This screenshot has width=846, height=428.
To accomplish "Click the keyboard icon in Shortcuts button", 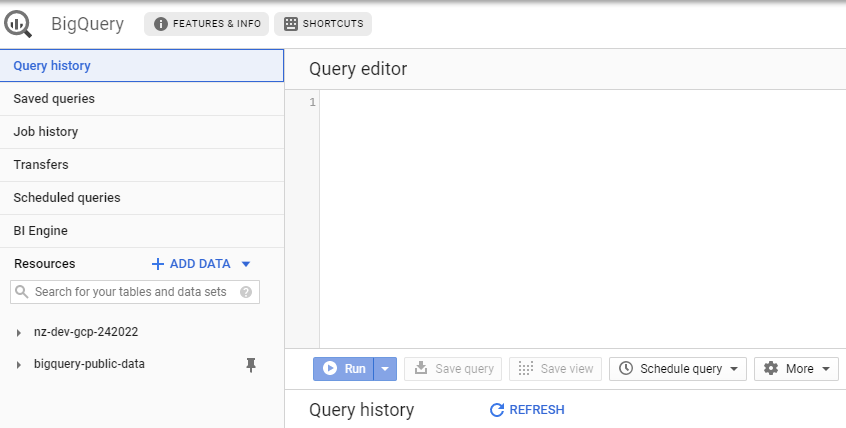I will pos(290,24).
